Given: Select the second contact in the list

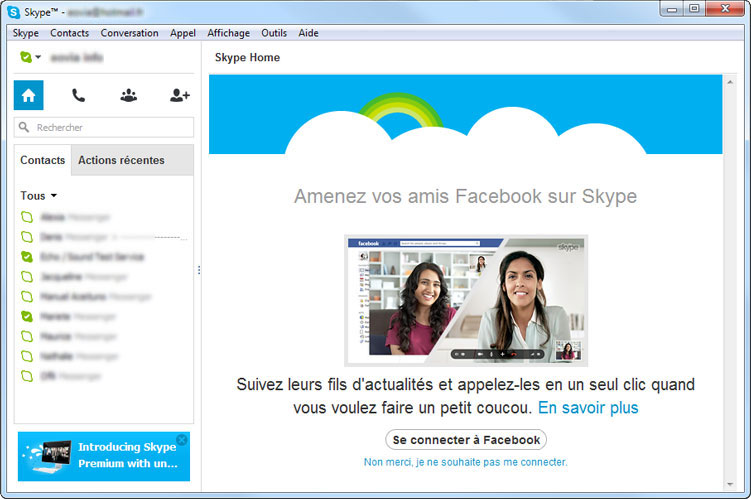Looking at the screenshot, I should tap(103, 237).
